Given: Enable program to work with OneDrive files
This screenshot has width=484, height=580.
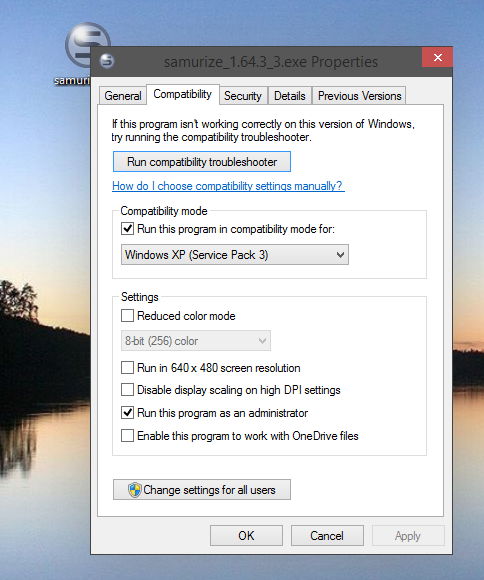Looking at the screenshot, I should (x=127, y=435).
